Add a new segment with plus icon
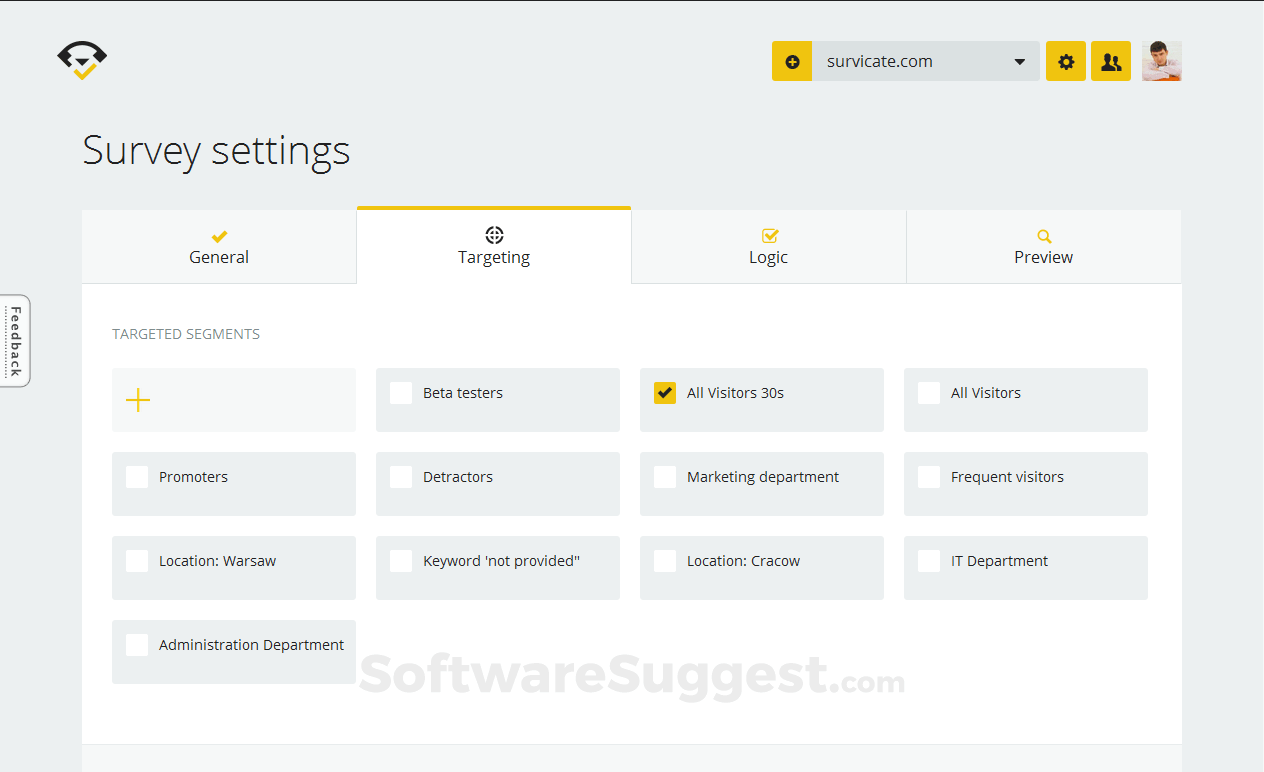The image size is (1264, 772). pyautogui.click(x=138, y=401)
